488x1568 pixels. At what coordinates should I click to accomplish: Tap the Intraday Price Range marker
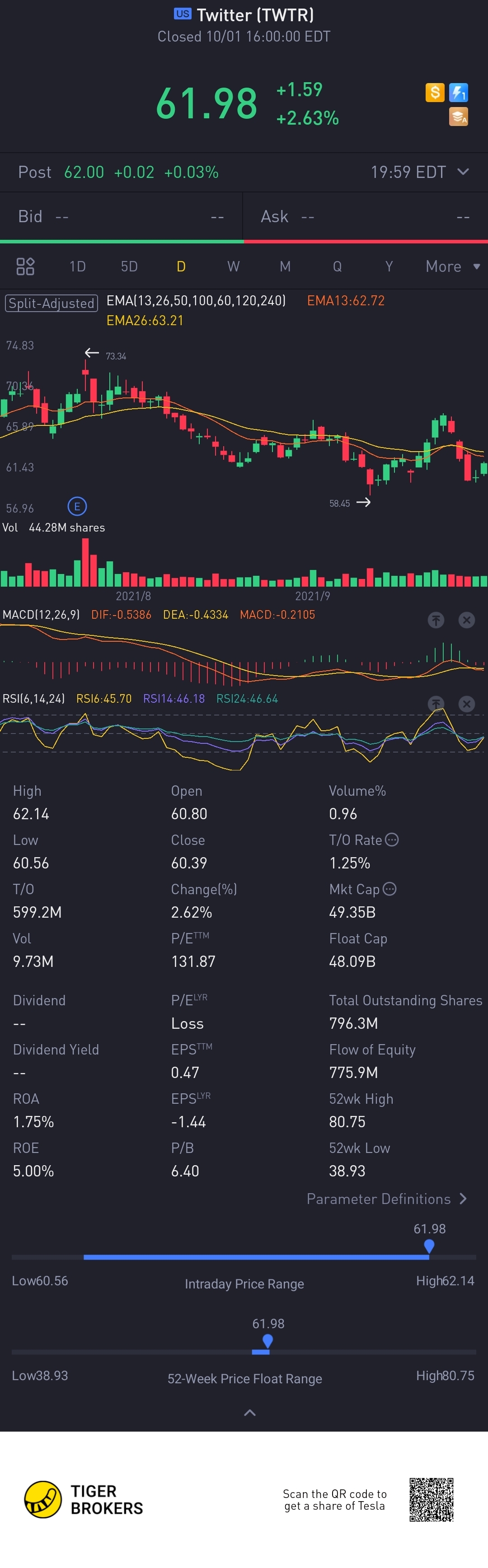(429, 1246)
